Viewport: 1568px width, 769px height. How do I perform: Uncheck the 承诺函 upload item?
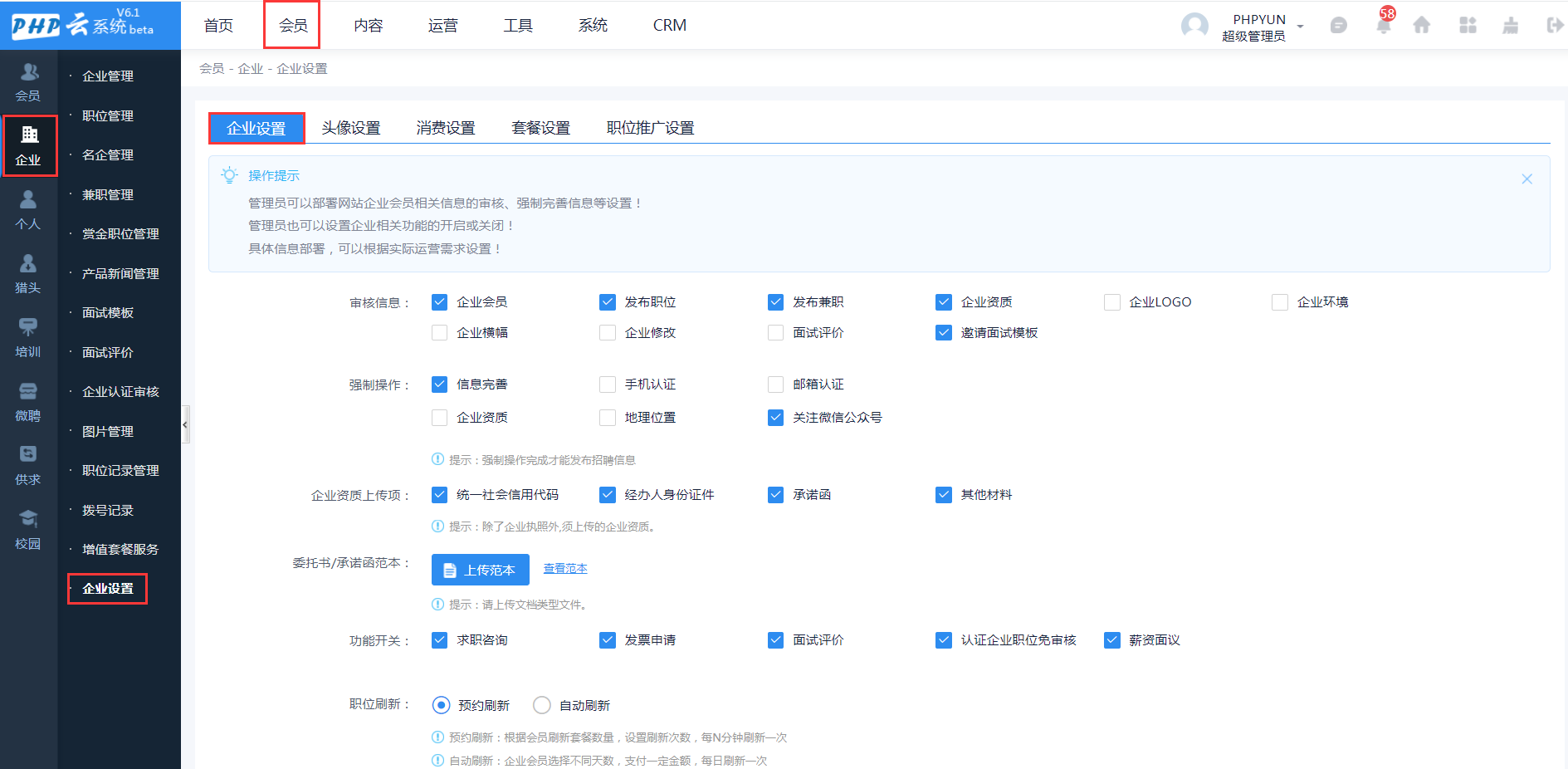(775, 495)
